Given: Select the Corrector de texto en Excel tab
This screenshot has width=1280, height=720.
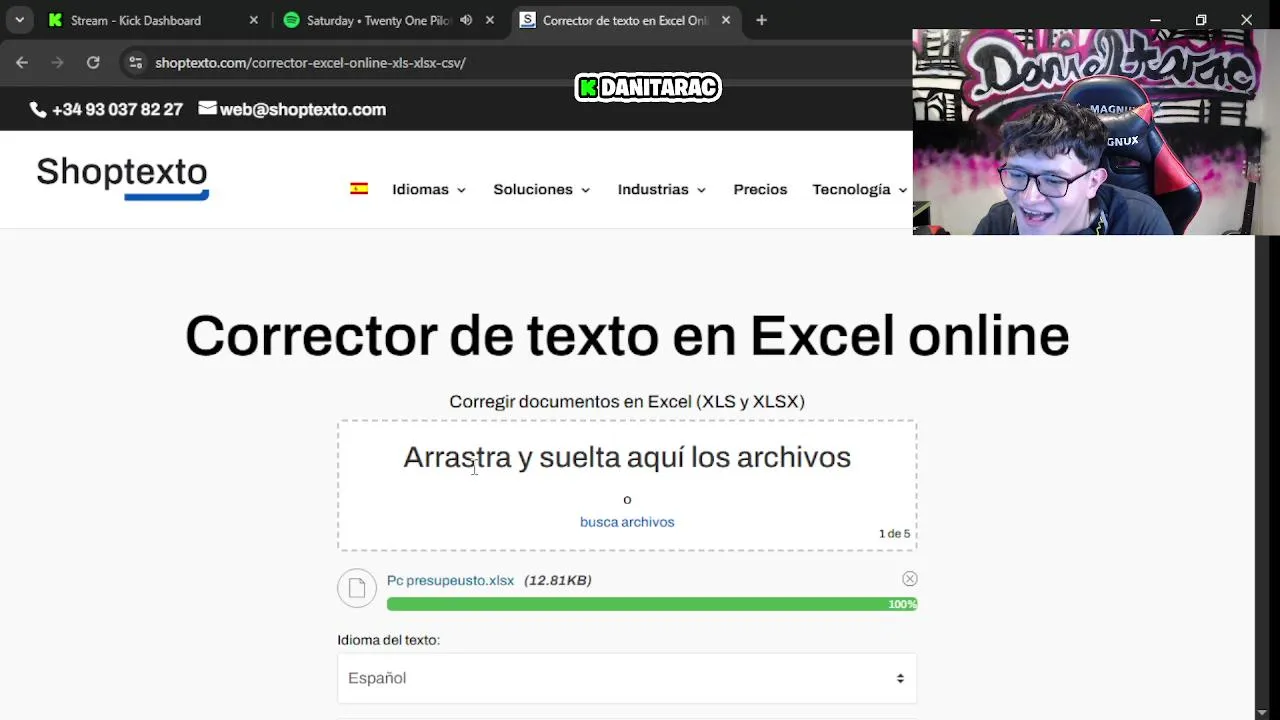Looking at the screenshot, I should click(x=625, y=20).
